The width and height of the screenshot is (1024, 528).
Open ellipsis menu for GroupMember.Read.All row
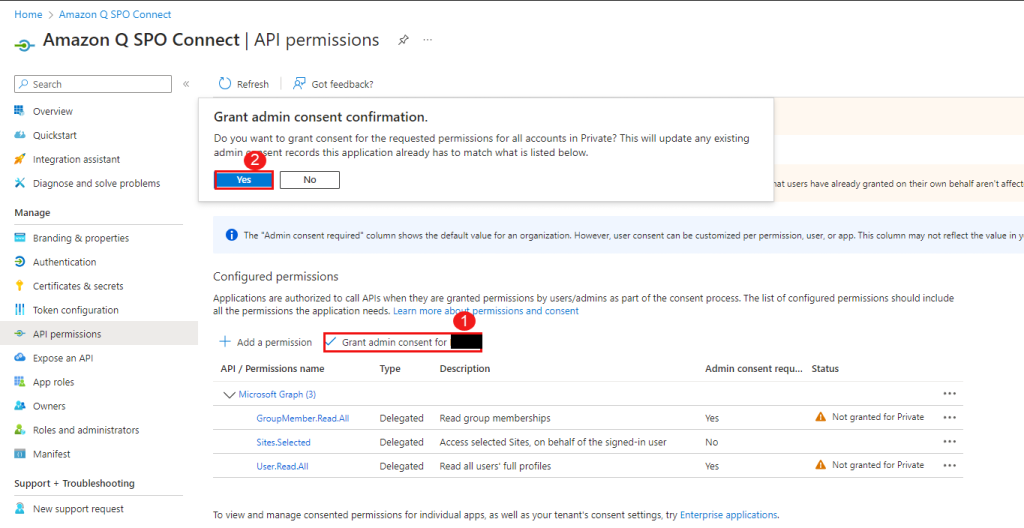950,418
